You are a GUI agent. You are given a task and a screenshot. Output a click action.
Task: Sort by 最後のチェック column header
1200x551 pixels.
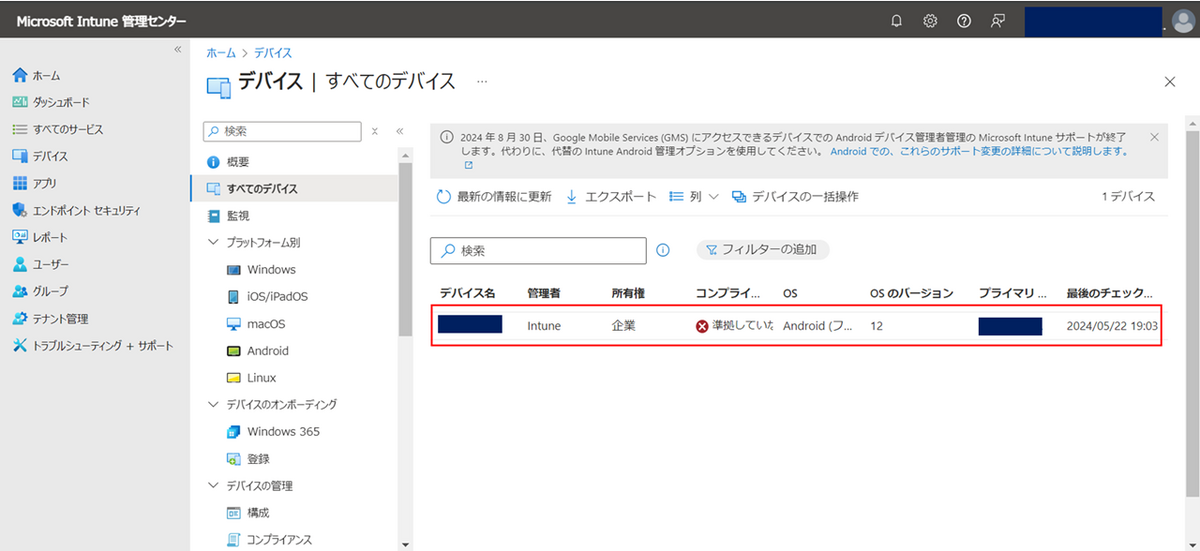pyautogui.click(x=1109, y=293)
